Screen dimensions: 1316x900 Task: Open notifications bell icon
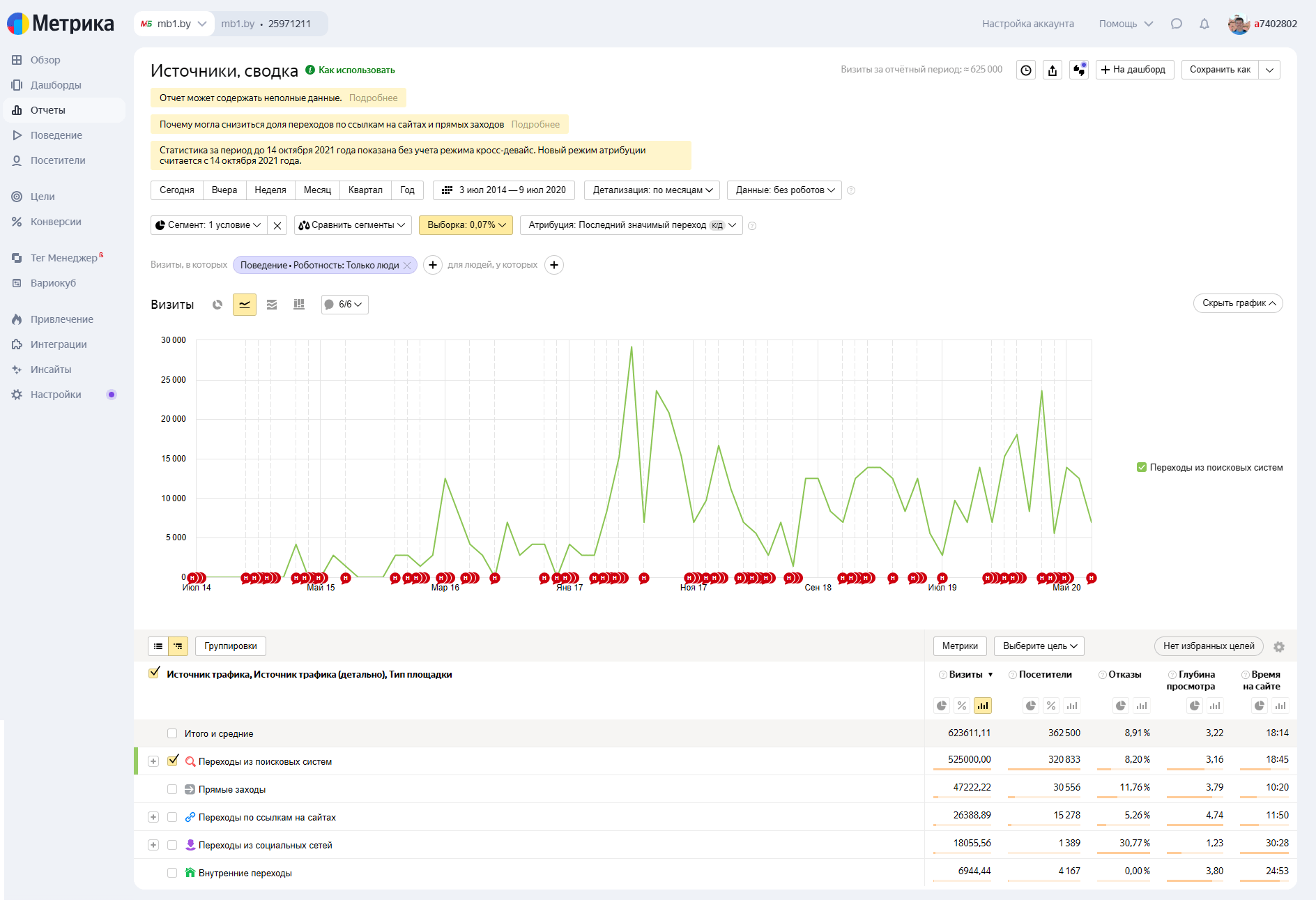pos(1204,24)
